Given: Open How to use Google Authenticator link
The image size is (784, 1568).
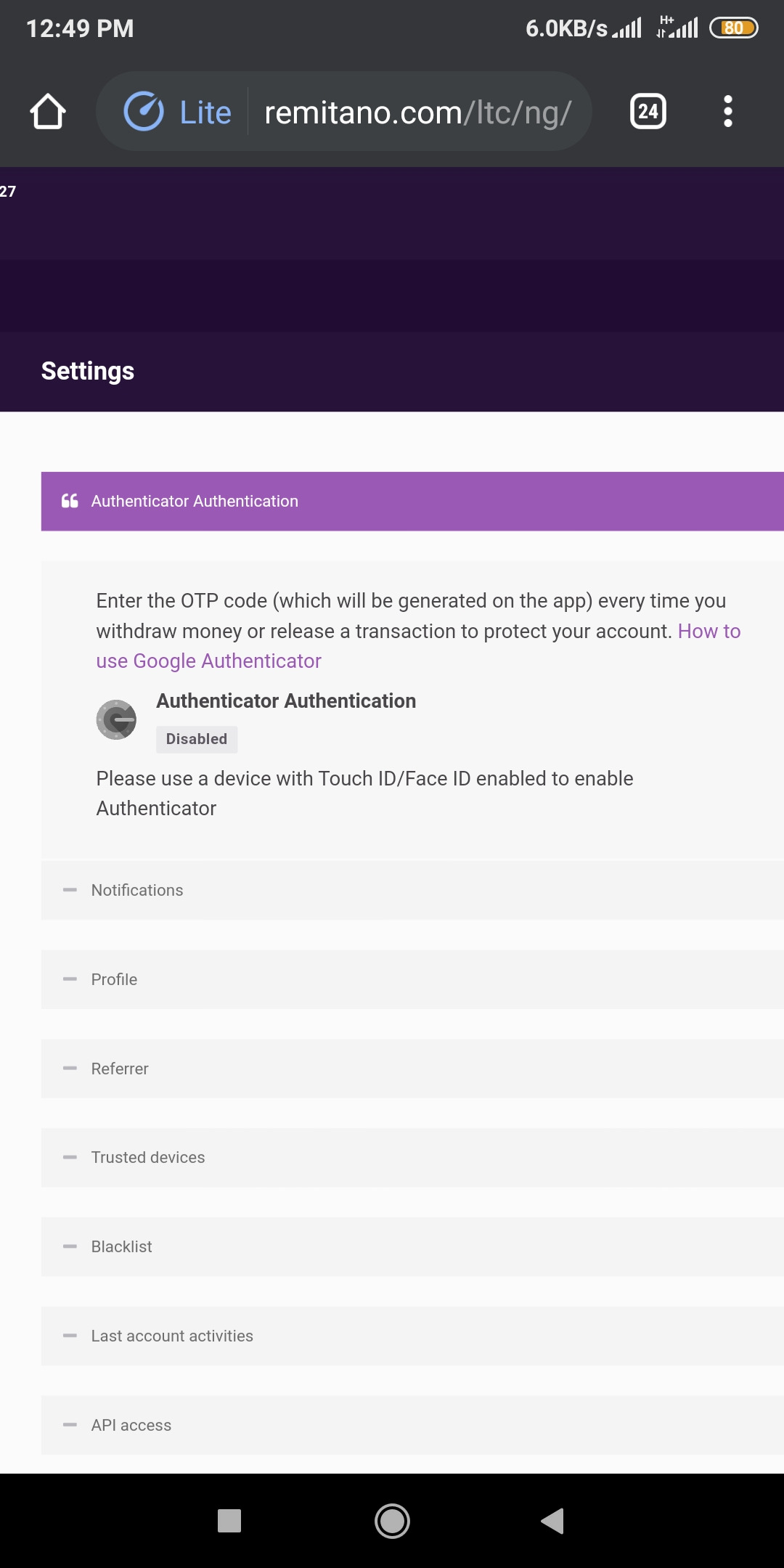Looking at the screenshot, I should click(418, 646).
